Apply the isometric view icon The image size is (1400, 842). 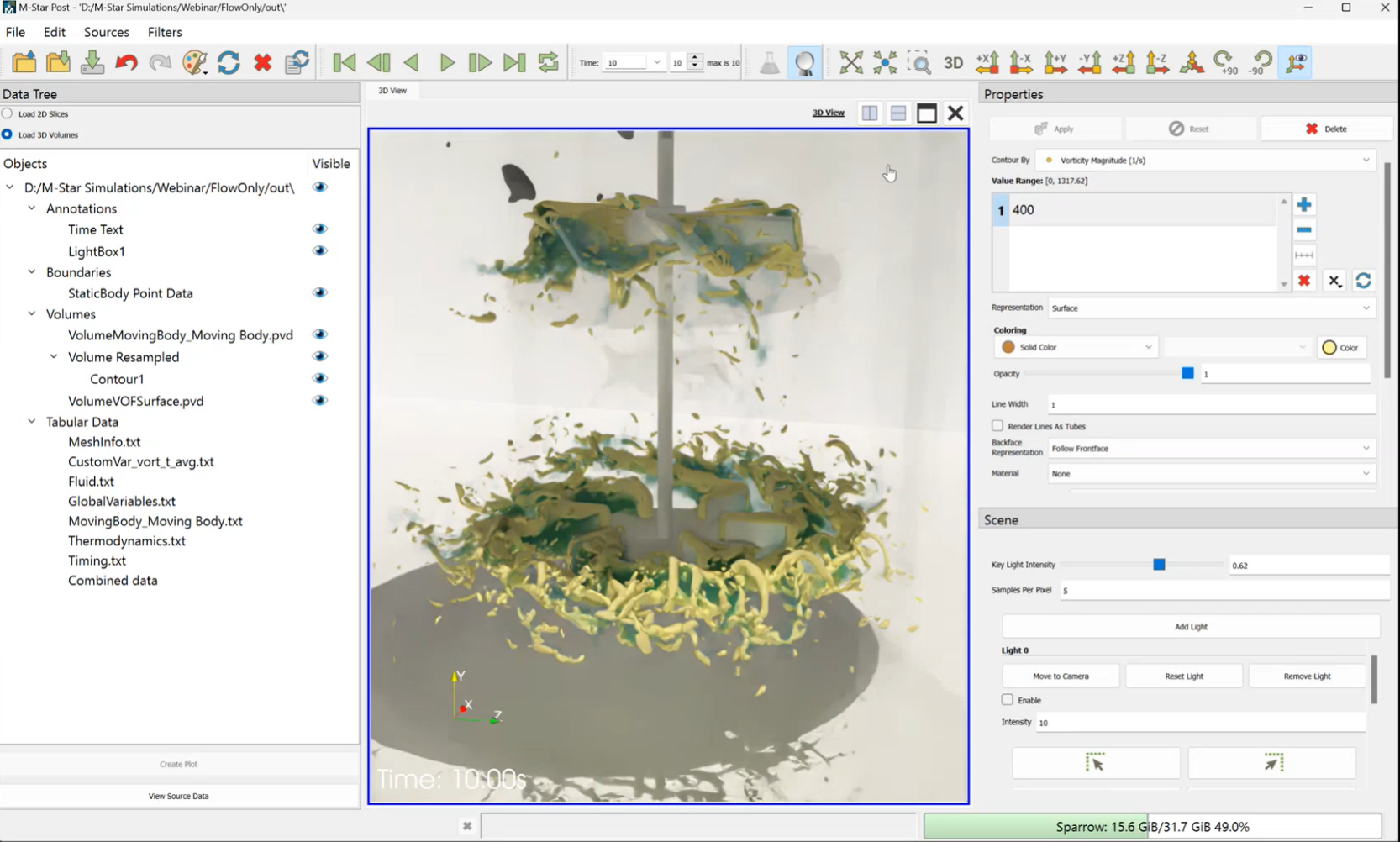1192,62
